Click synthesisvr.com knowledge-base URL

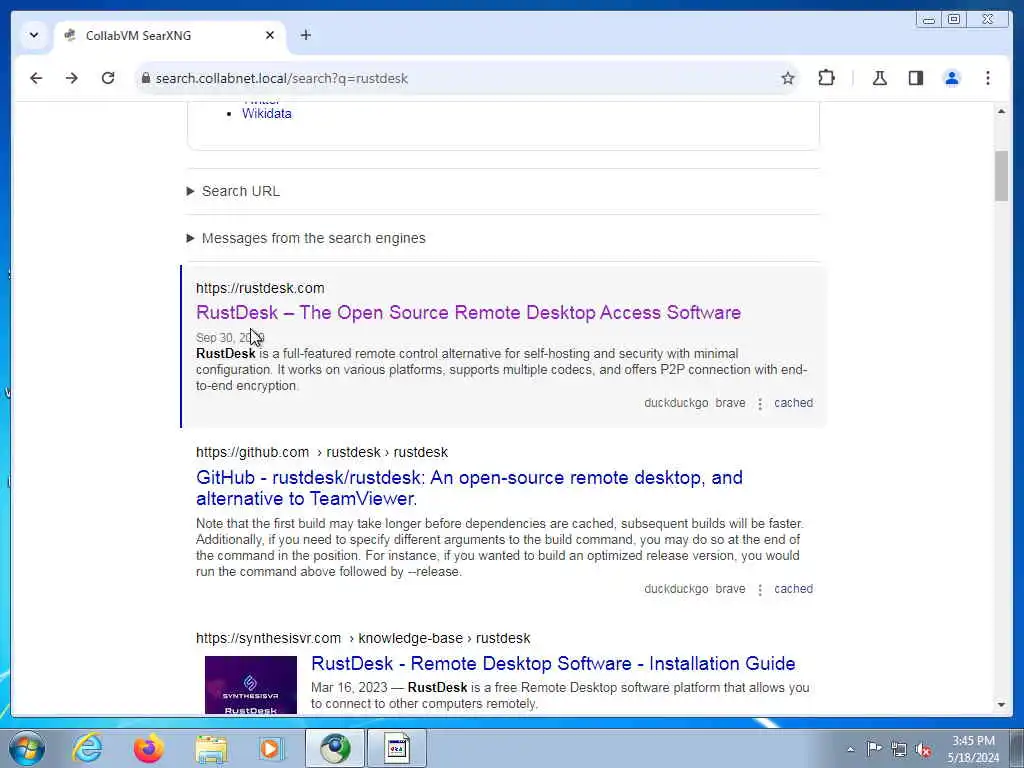[x=363, y=638]
